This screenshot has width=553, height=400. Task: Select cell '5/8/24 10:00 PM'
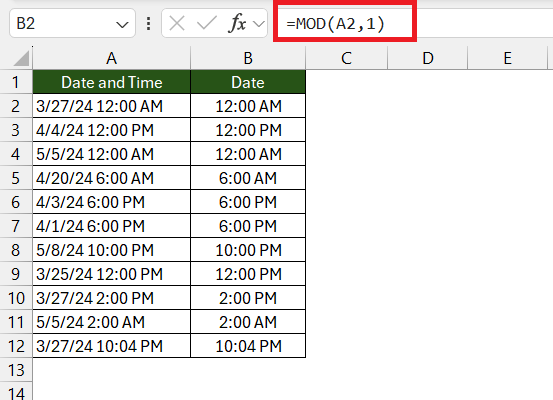tap(111, 250)
